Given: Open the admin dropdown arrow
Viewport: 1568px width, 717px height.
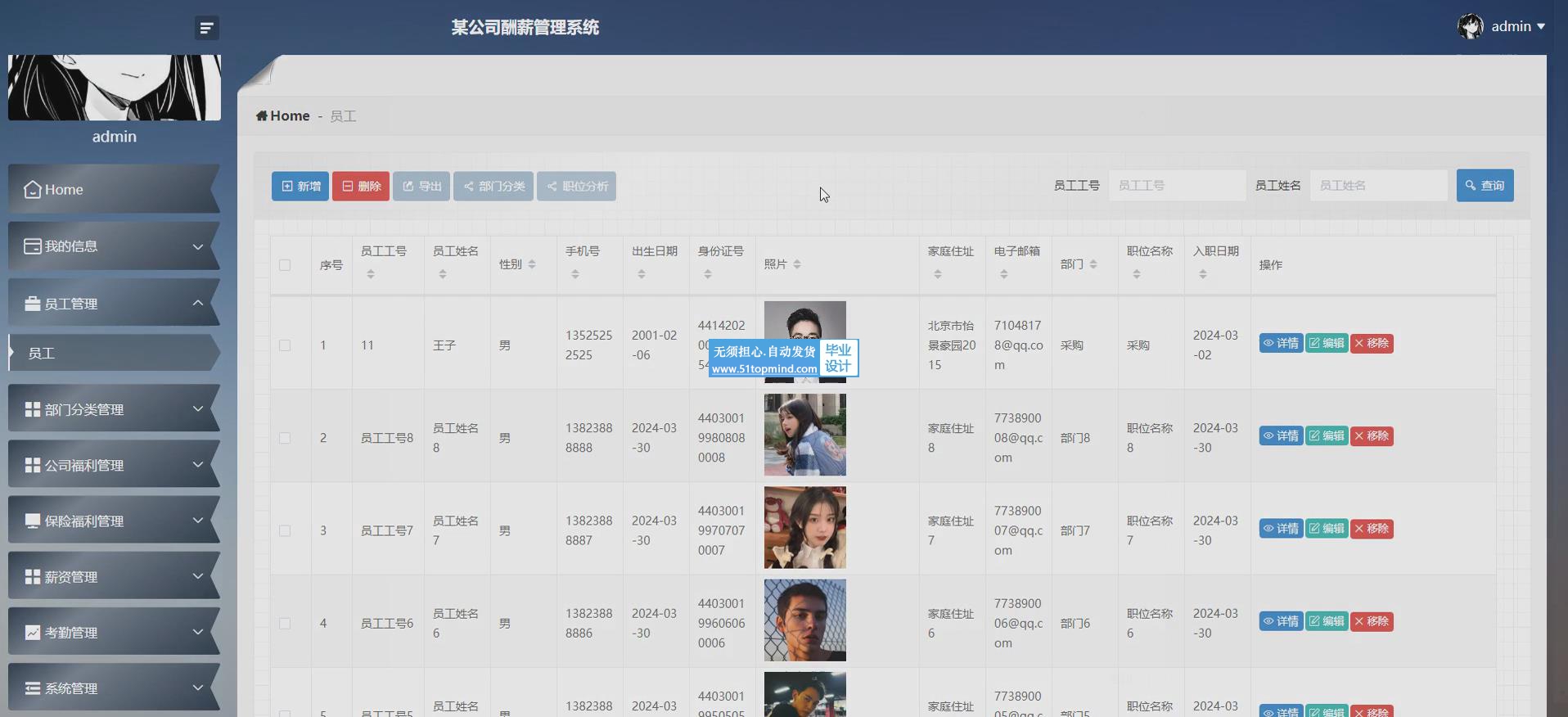Looking at the screenshot, I should (x=1541, y=27).
